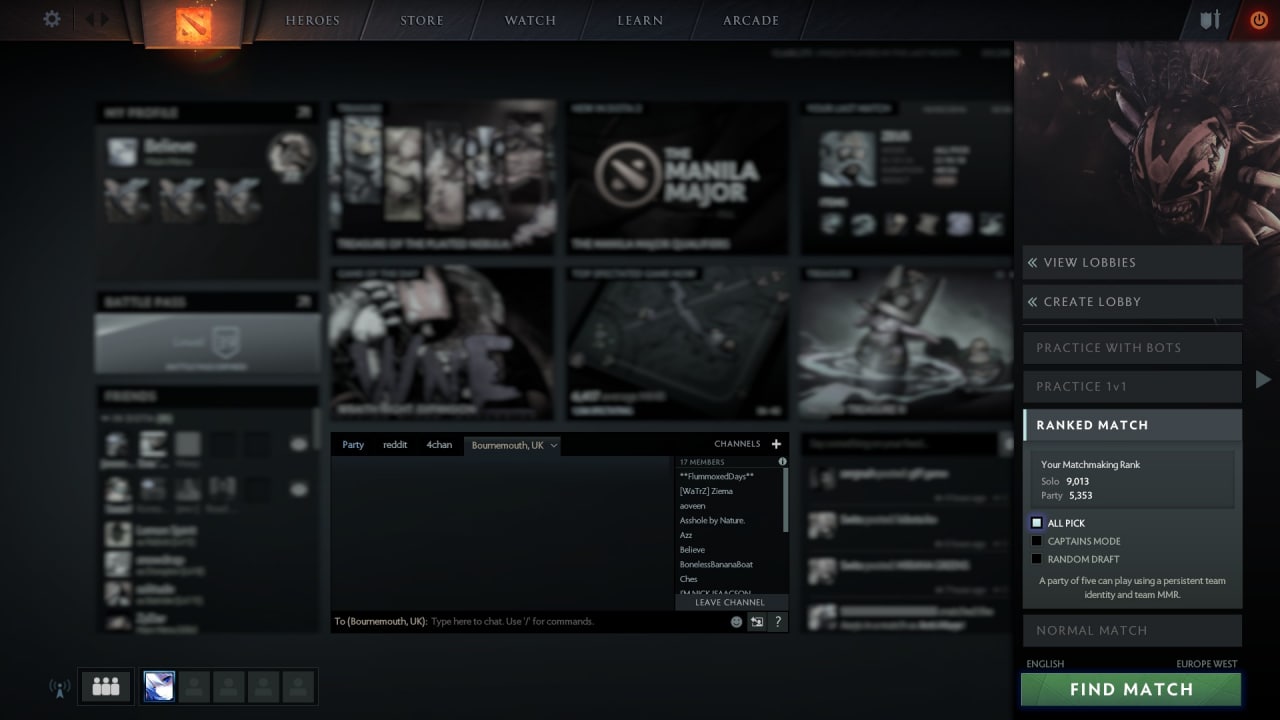This screenshot has height=720, width=1280.
Task: Open The Manila Major news tile
Action: point(677,178)
